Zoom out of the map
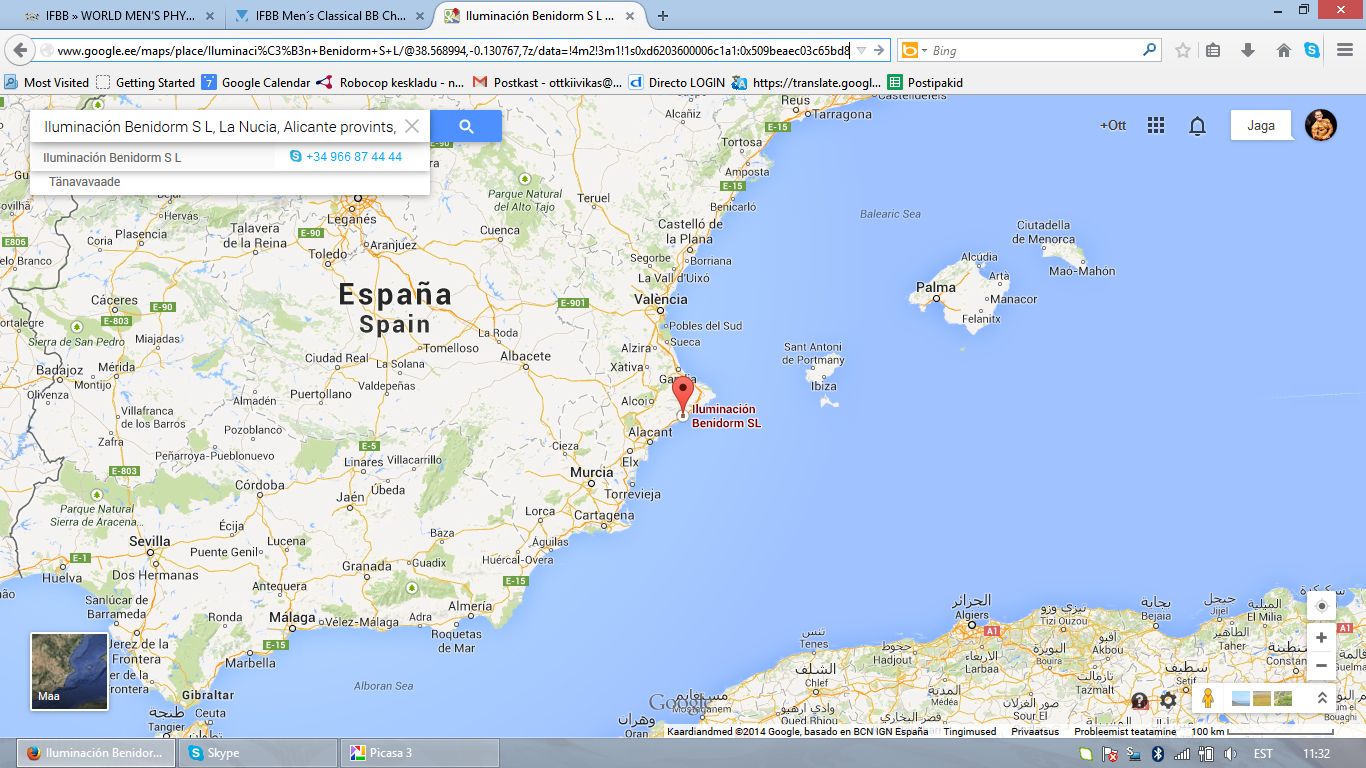This screenshot has width=1366, height=768. tap(1321, 665)
